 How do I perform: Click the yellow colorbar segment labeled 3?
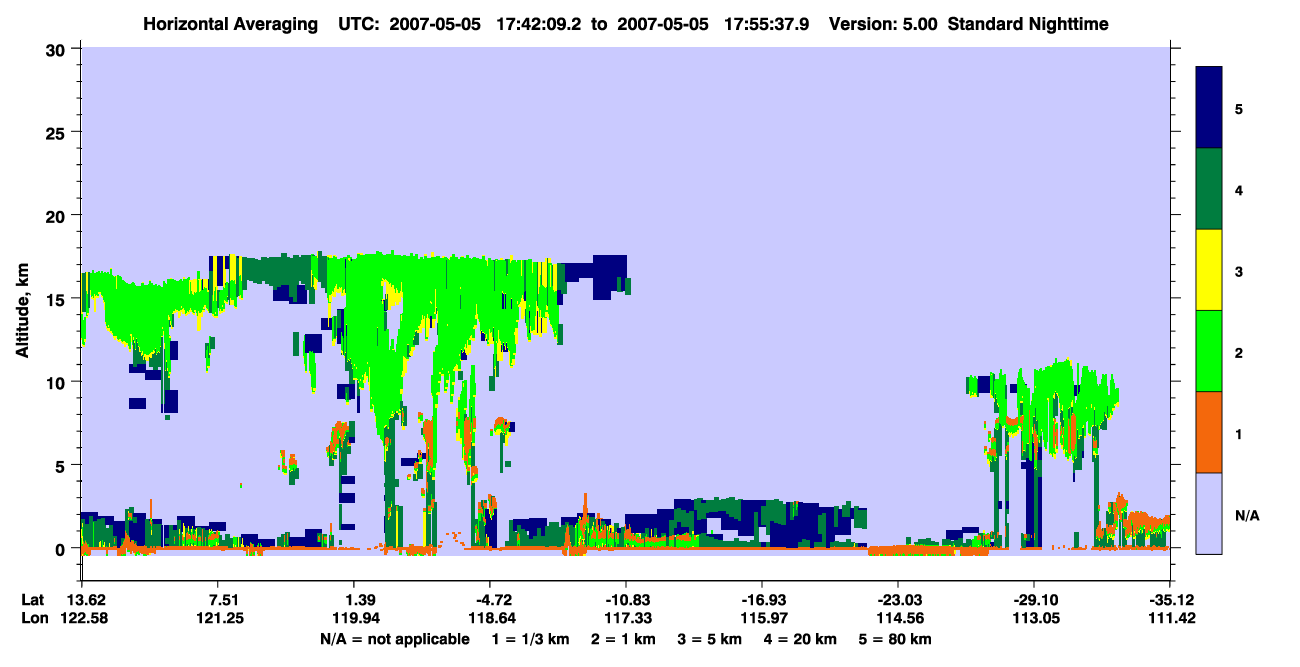(1209, 269)
